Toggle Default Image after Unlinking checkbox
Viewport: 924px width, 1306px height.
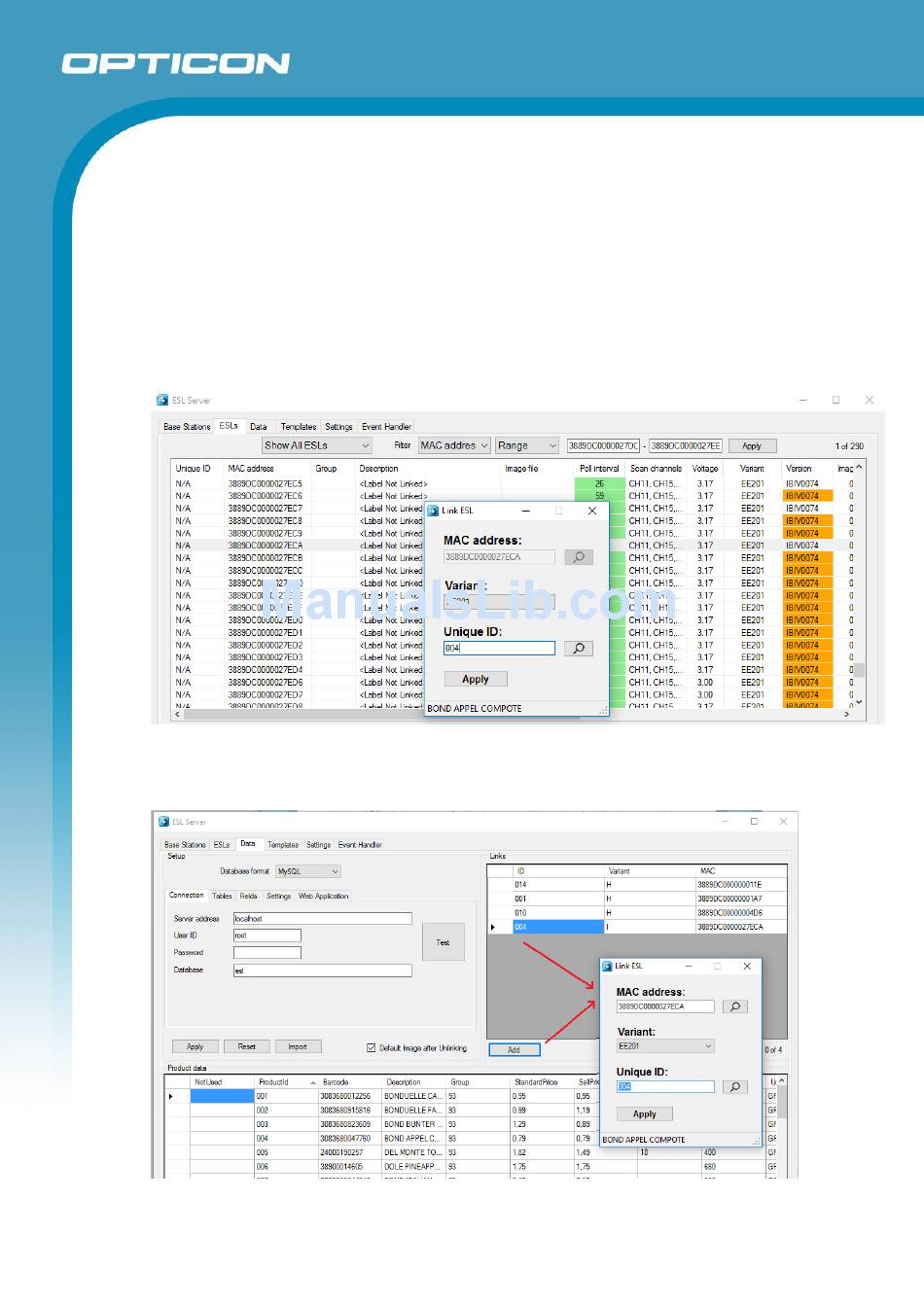[372, 1047]
